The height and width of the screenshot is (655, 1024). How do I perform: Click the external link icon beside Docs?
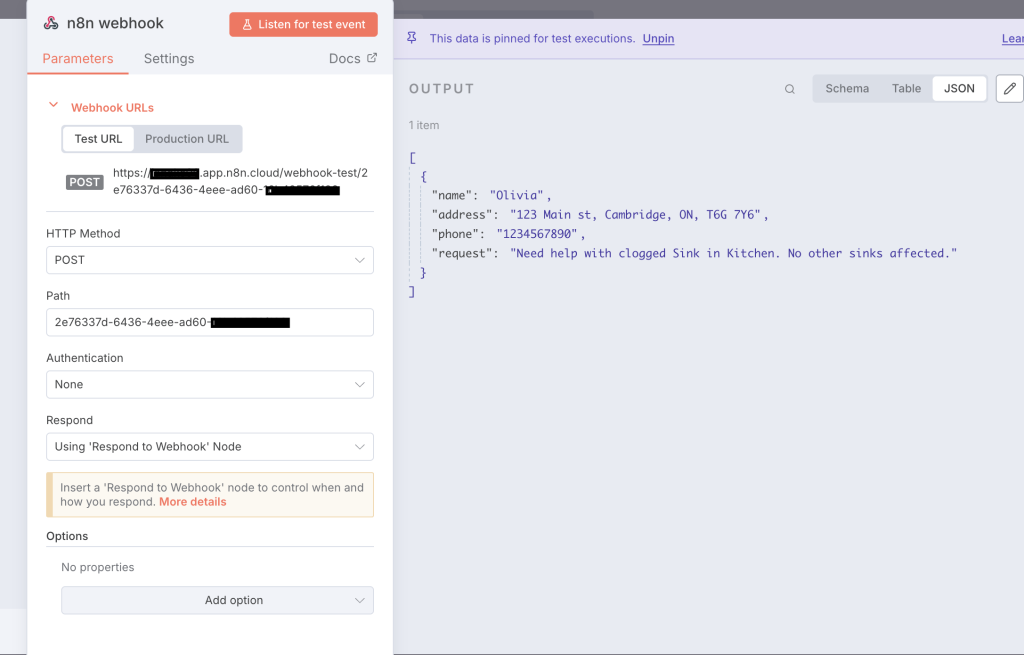tap(372, 58)
